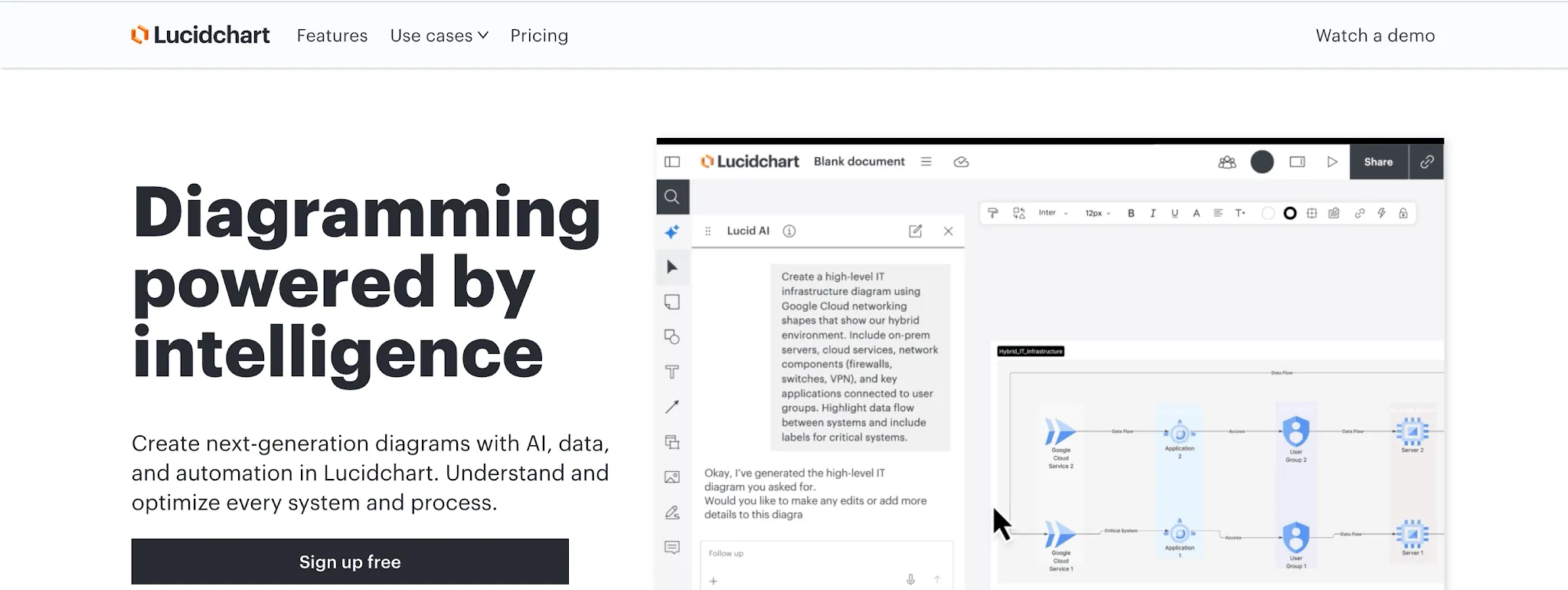Open the frames/containers tool in sidebar
This screenshot has width=1568, height=590.
pyautogui.click(x=672, y=442)
